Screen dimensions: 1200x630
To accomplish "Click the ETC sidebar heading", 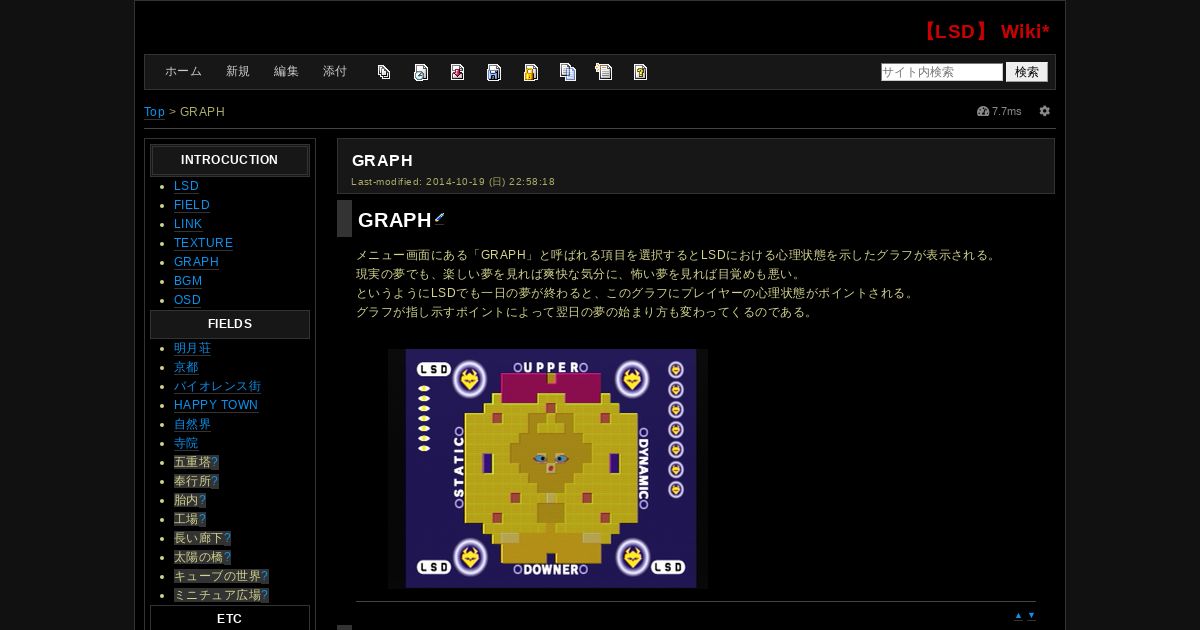I will pyautogui.click(x=229, y=618).
